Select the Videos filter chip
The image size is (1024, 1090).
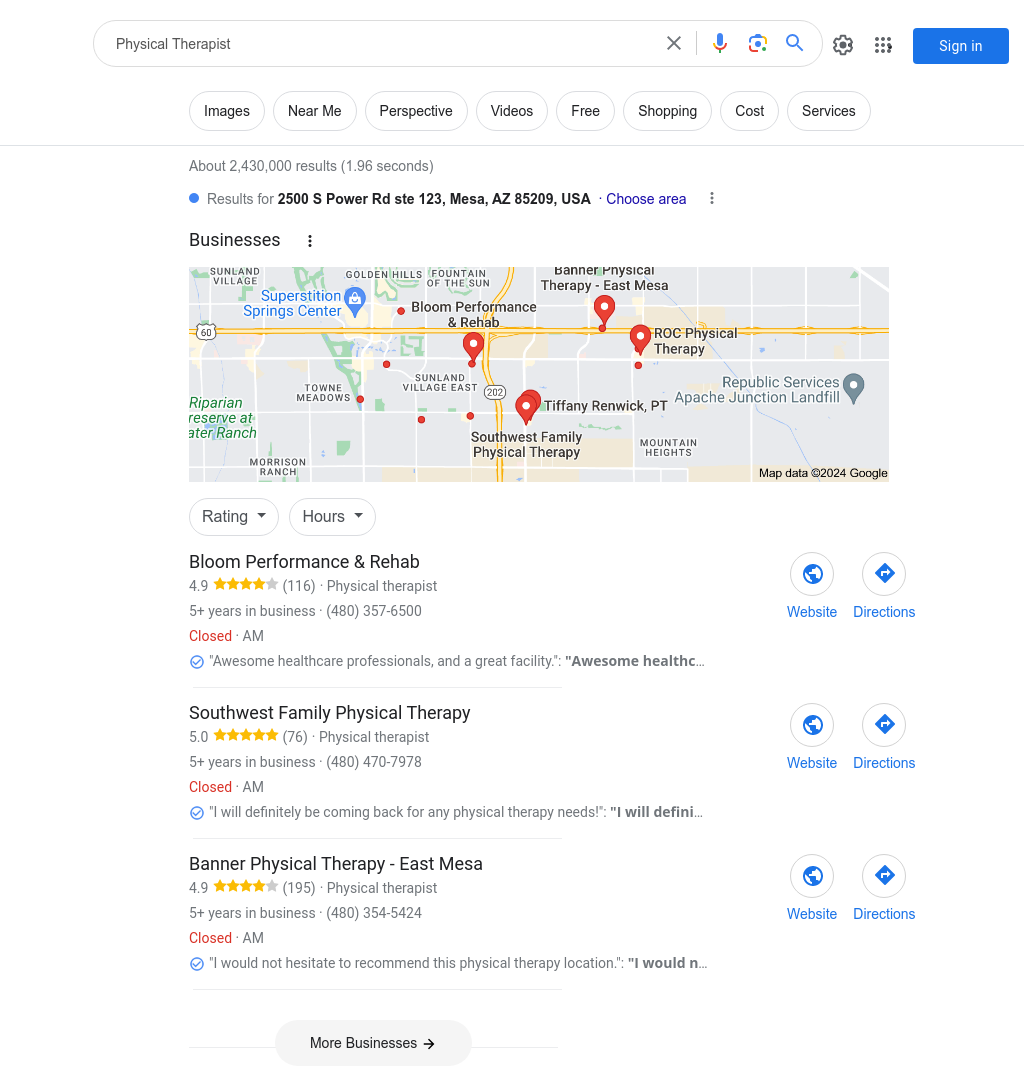point(512,111)
